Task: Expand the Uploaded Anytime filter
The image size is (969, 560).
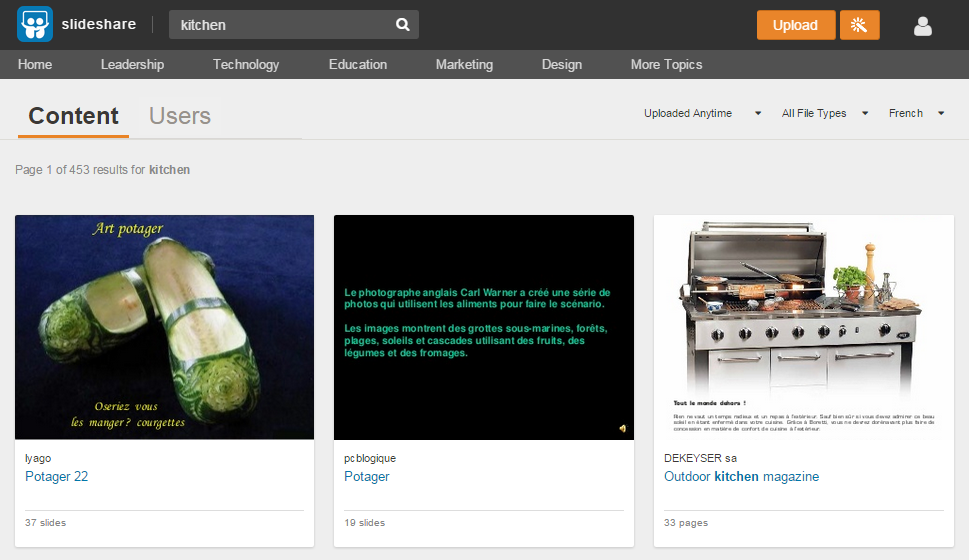Action: point(702,114)
